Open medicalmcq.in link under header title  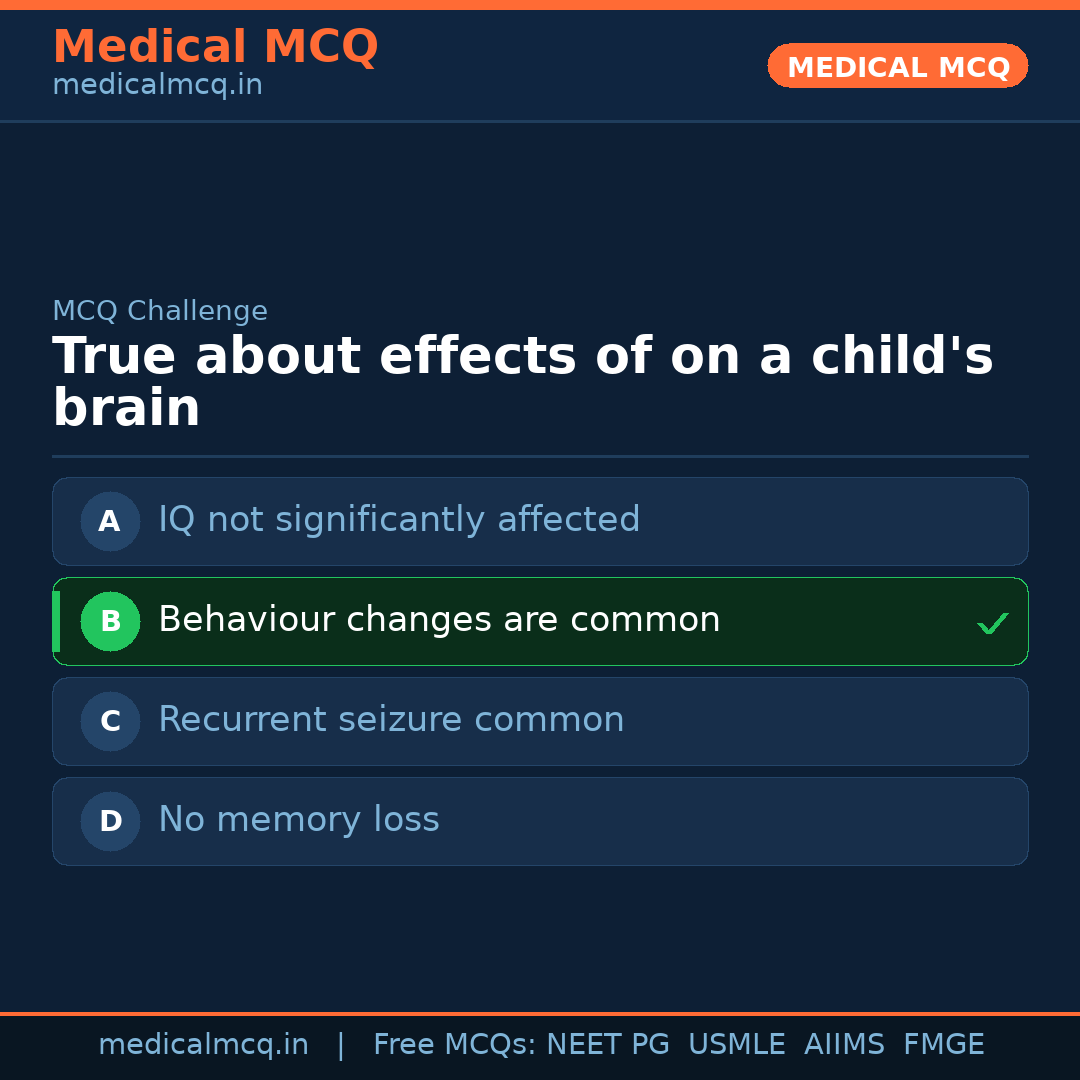[157, 86]
